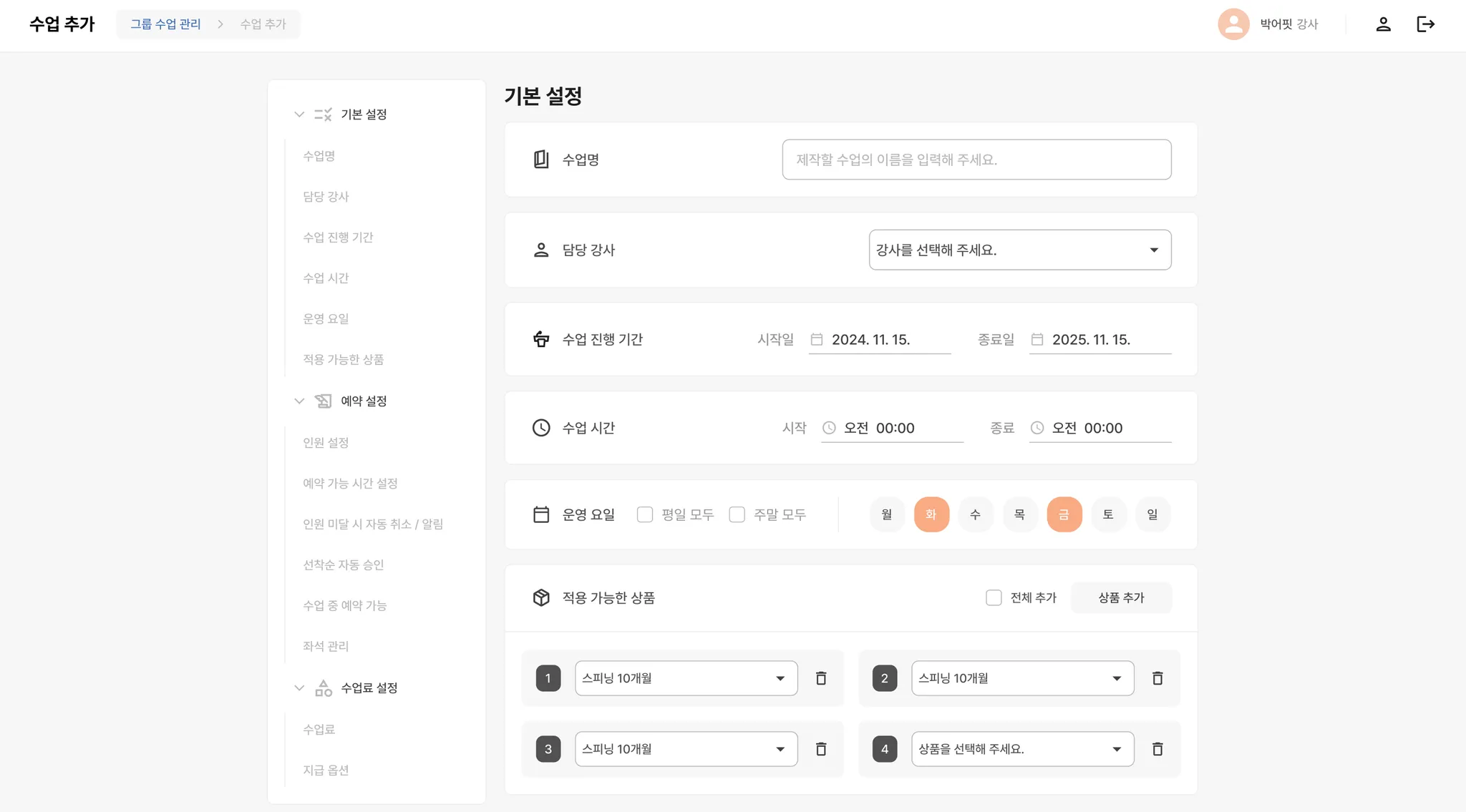Click the person icon beside 담당 강사
This screenshot has height=812, width=1466.
541,250
